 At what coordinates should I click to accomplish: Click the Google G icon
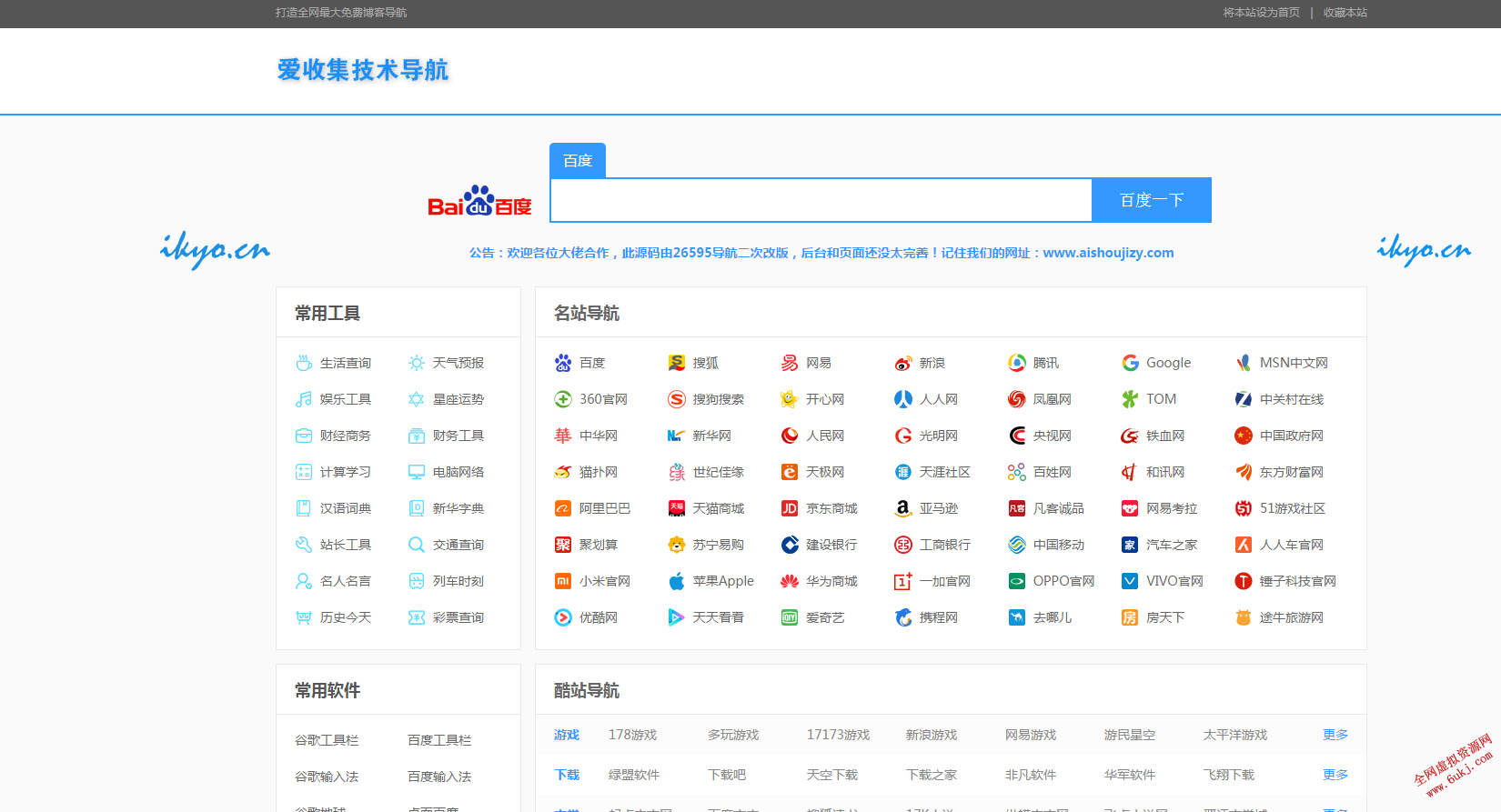click(1130, 363)
